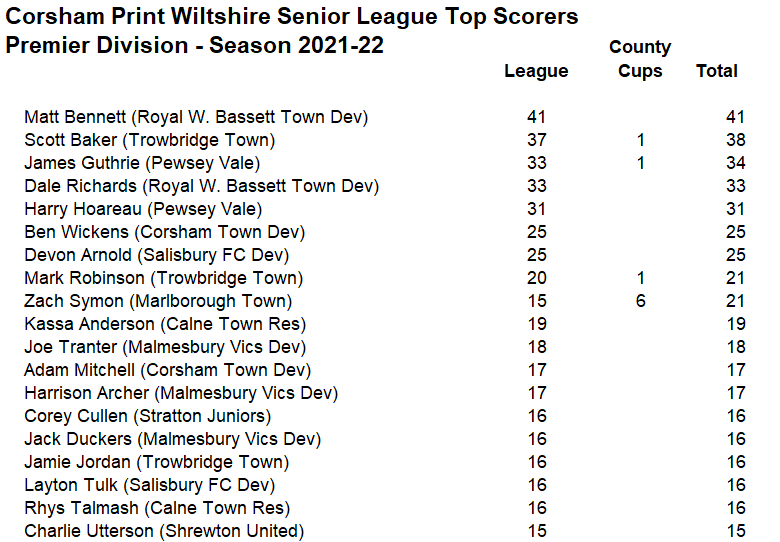Screen dimensions: 780x542
Task: Select Ben Wickens (Corsham Town Dev) row
Action: click(164, 232)
